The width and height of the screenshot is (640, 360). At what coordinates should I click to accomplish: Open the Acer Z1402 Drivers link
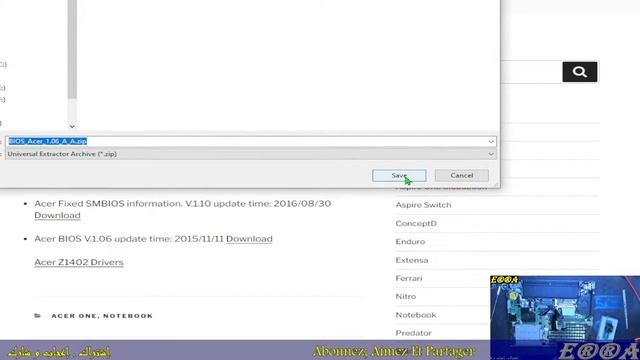(x=79, y=262)
